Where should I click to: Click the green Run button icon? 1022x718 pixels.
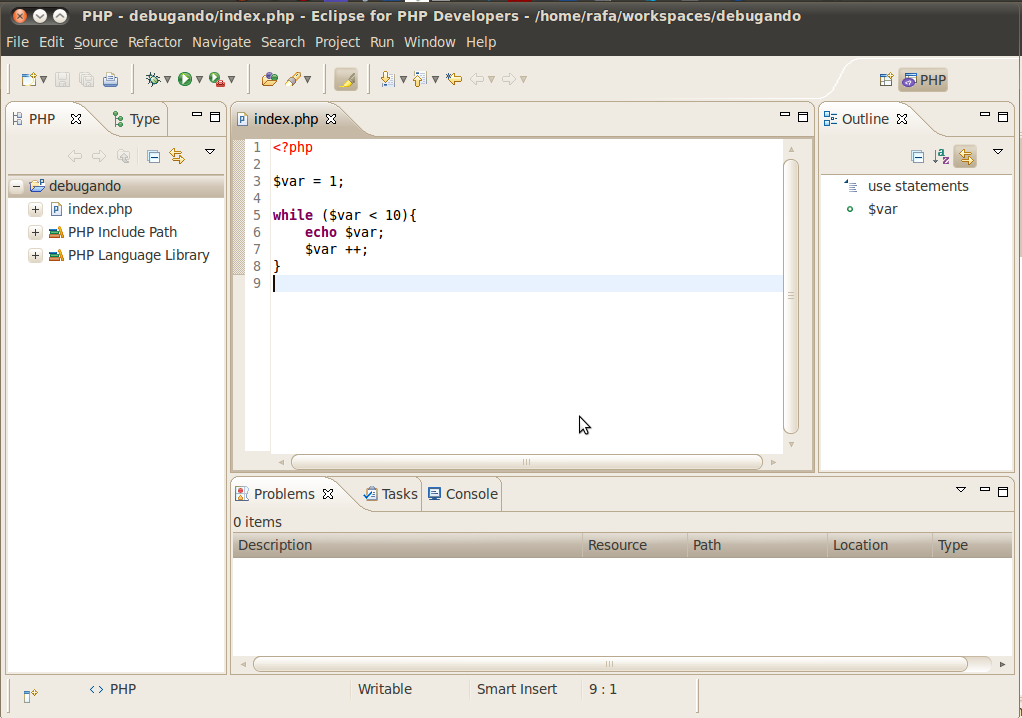[185, 79]
